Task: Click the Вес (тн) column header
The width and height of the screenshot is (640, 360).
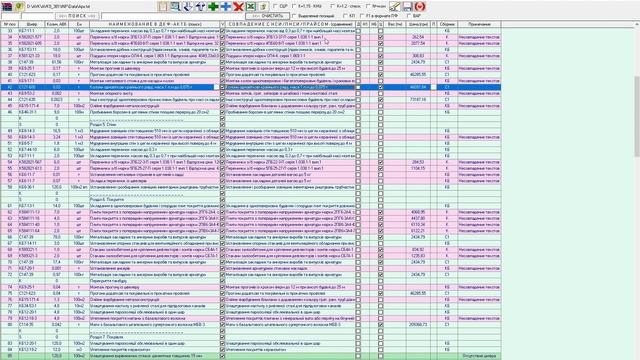Action: click(395, 24)
